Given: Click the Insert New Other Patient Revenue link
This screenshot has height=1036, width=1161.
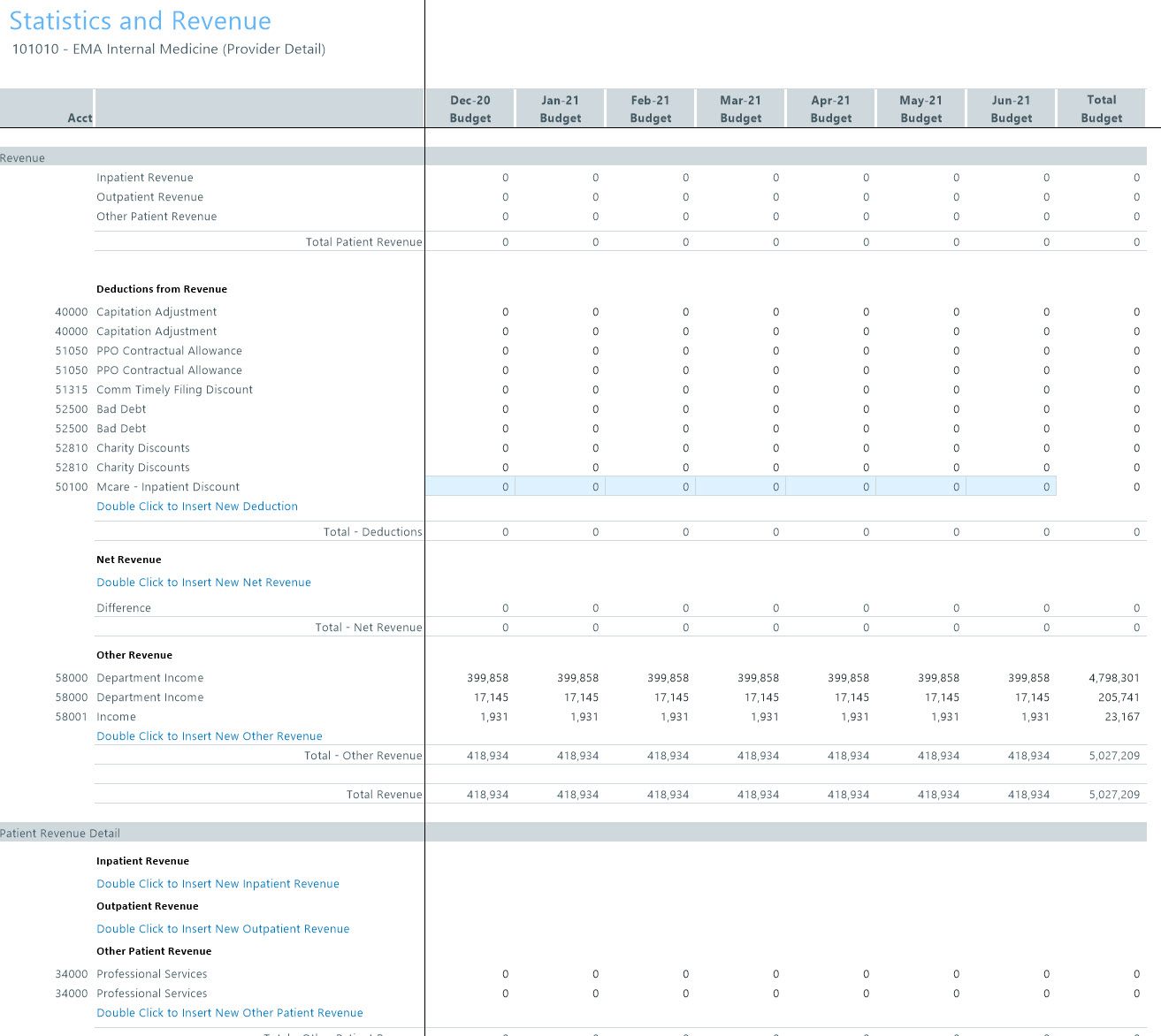Looking at the screenshot, I should coord(229,1012).
